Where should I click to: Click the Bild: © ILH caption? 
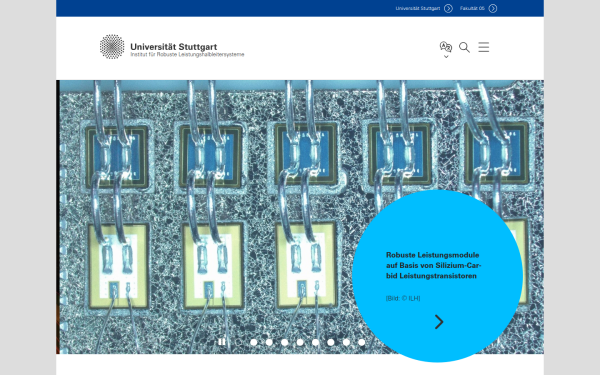[403, 298]
